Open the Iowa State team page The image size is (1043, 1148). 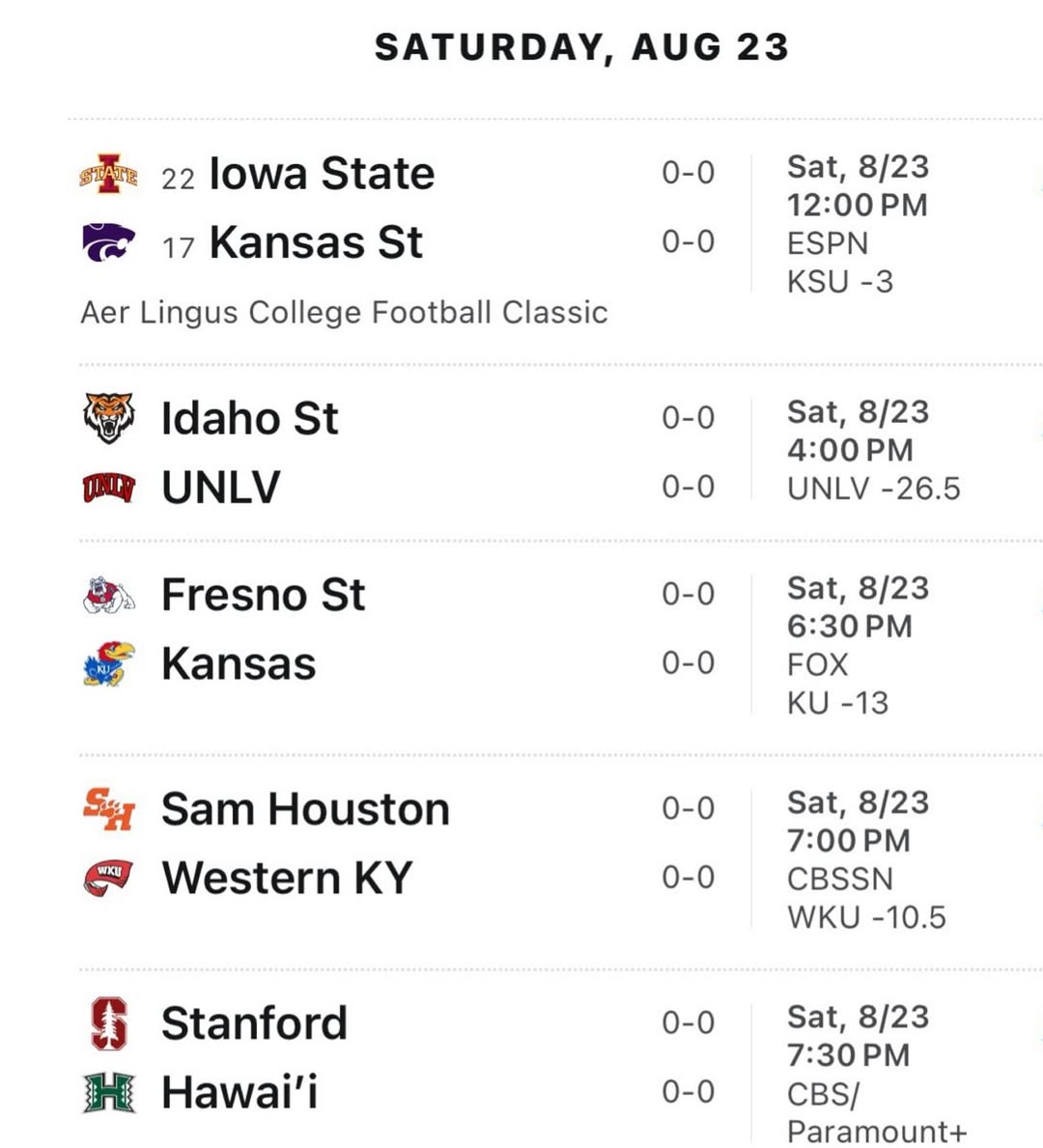tap(322, 174)
